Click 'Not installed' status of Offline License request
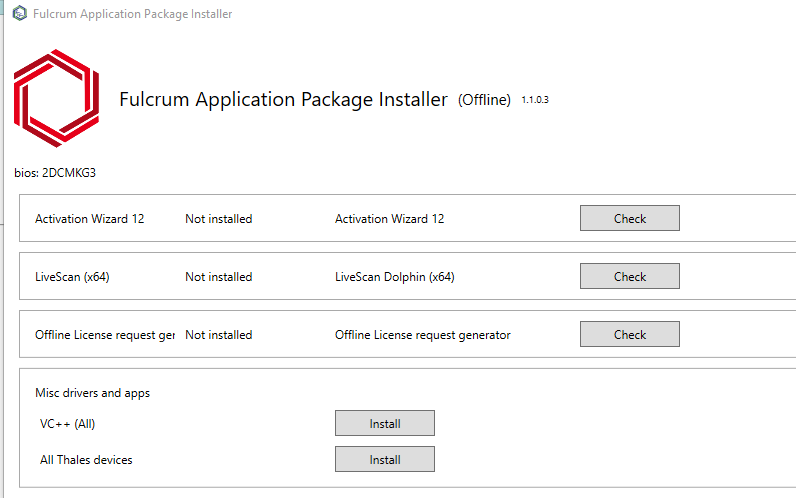The image size is (796, 498). (x=219, y=335)
